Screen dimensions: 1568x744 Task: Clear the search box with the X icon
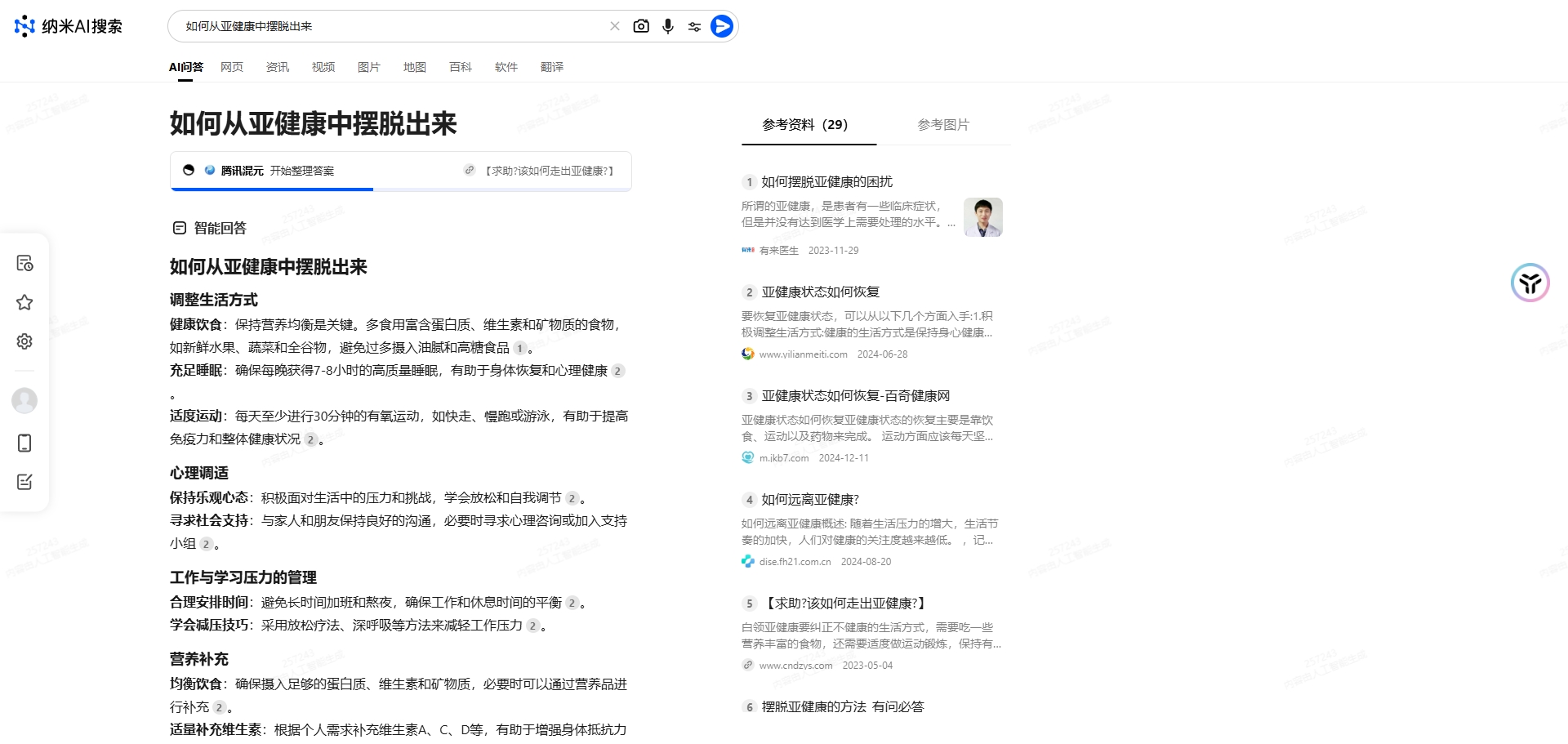tap(615, 25)
